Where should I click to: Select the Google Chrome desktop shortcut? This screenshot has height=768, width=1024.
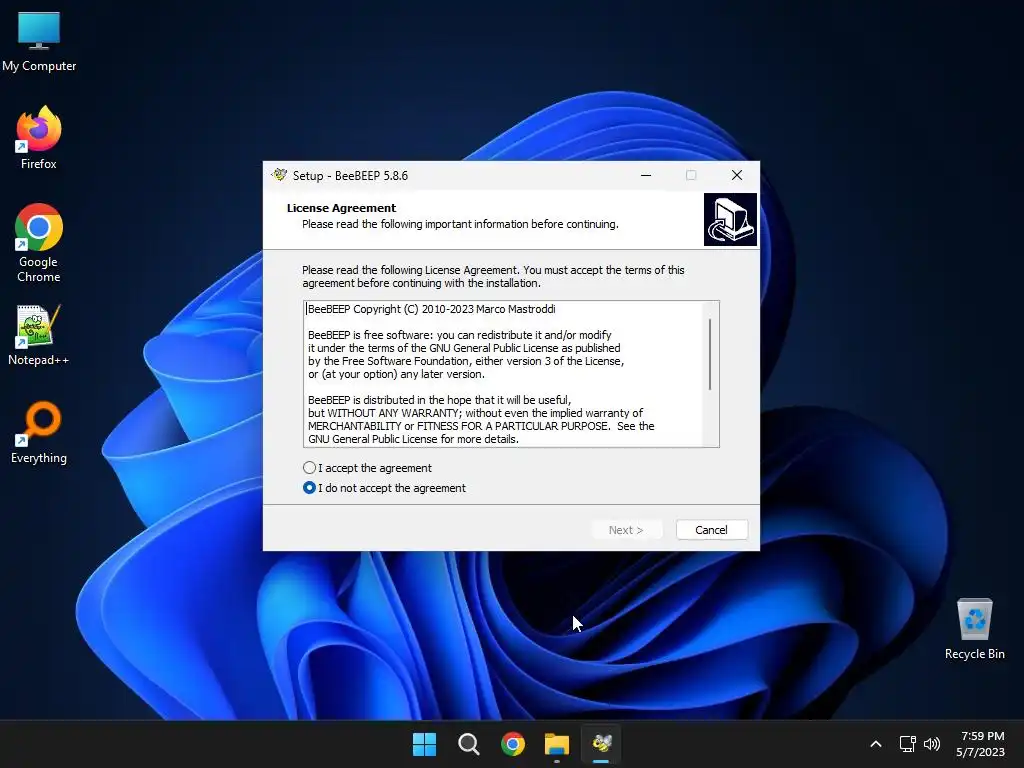click(39, 242)
